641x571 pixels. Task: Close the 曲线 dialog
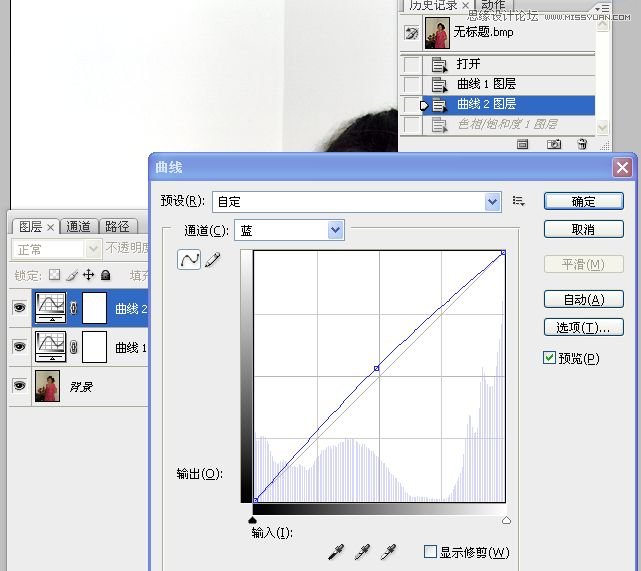(x=622, y=168)
